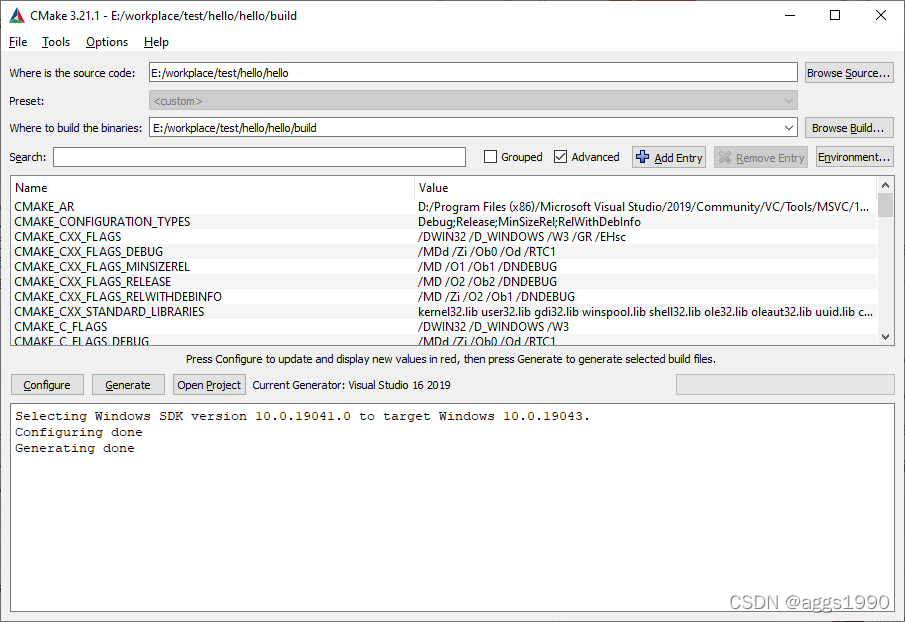
Task: Close the CMake window
Action: pos(881,16)
